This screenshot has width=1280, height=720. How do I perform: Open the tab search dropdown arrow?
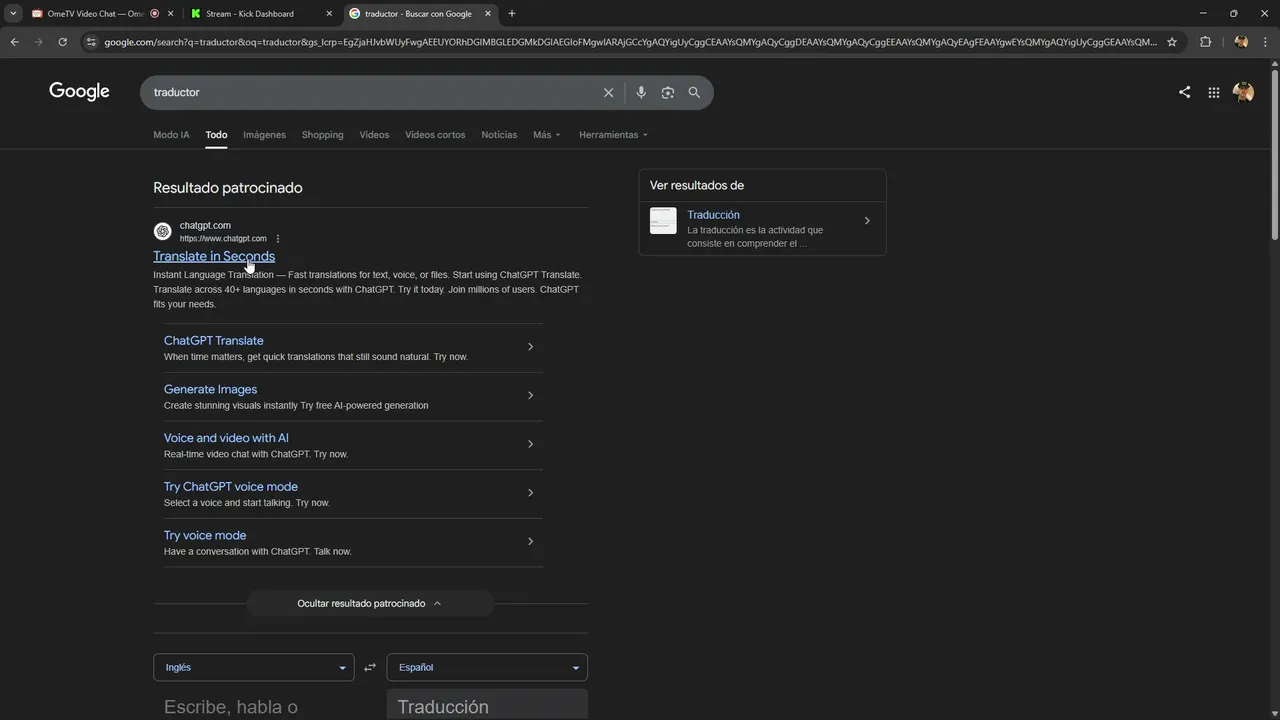click(x=13, y=14)
